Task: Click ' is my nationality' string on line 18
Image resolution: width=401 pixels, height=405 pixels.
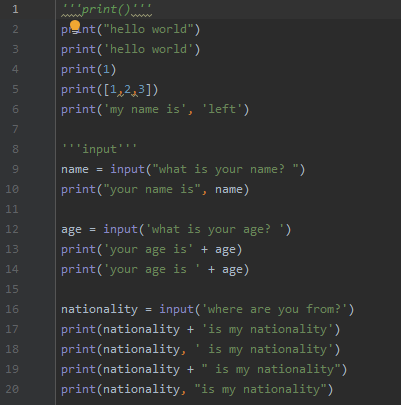Action: [264, 349]
